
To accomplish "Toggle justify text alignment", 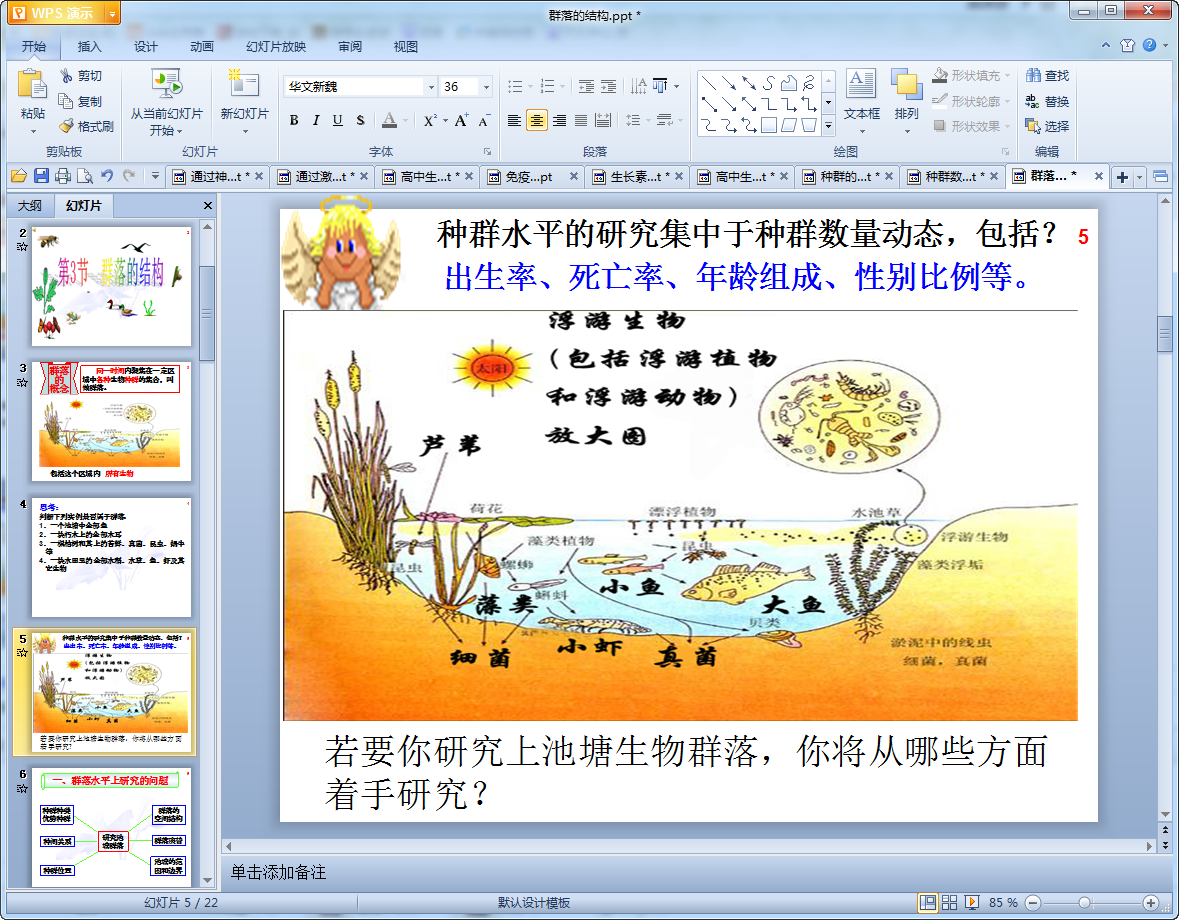I will [x=581, y=120].
